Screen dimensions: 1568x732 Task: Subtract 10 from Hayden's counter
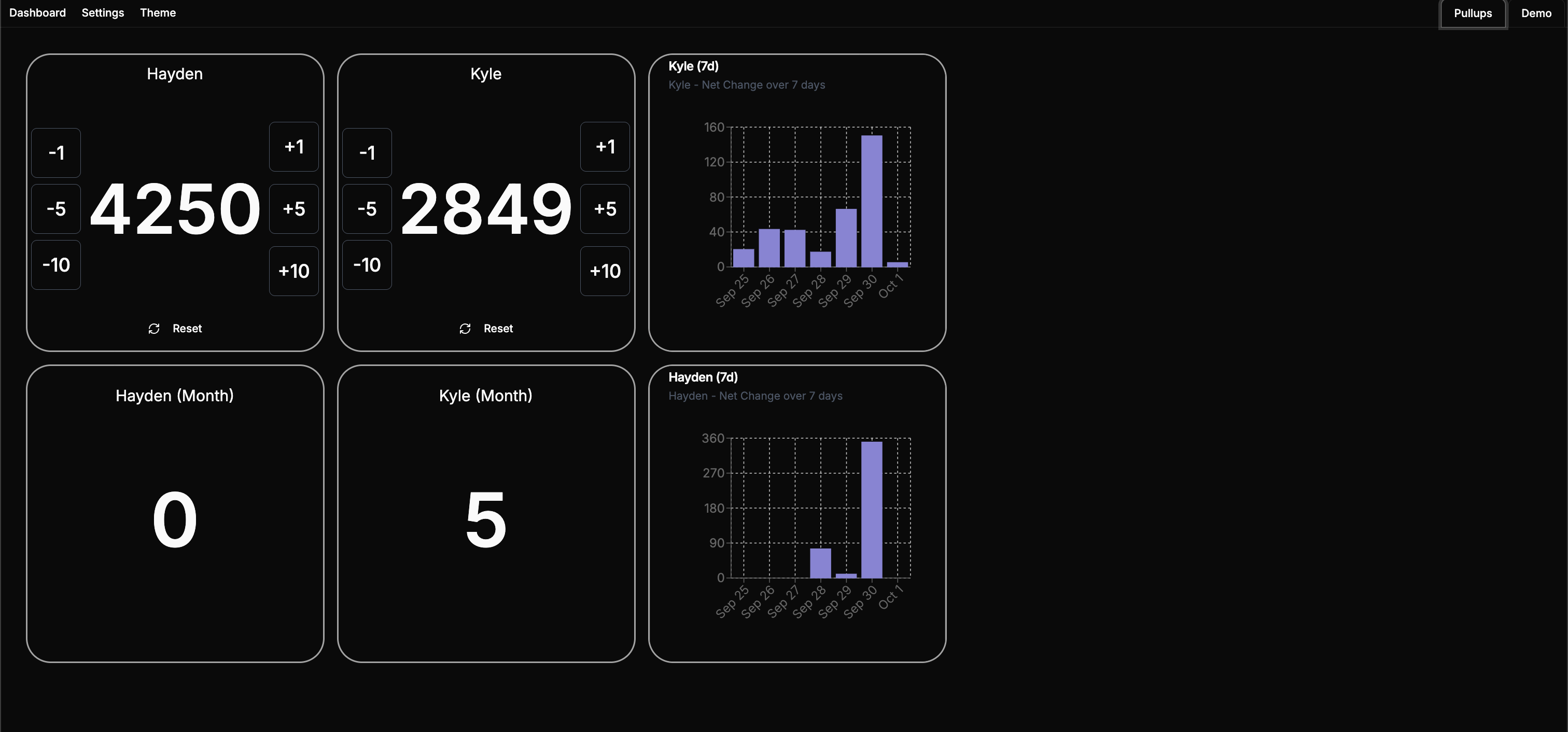click(x=56, y=265)
